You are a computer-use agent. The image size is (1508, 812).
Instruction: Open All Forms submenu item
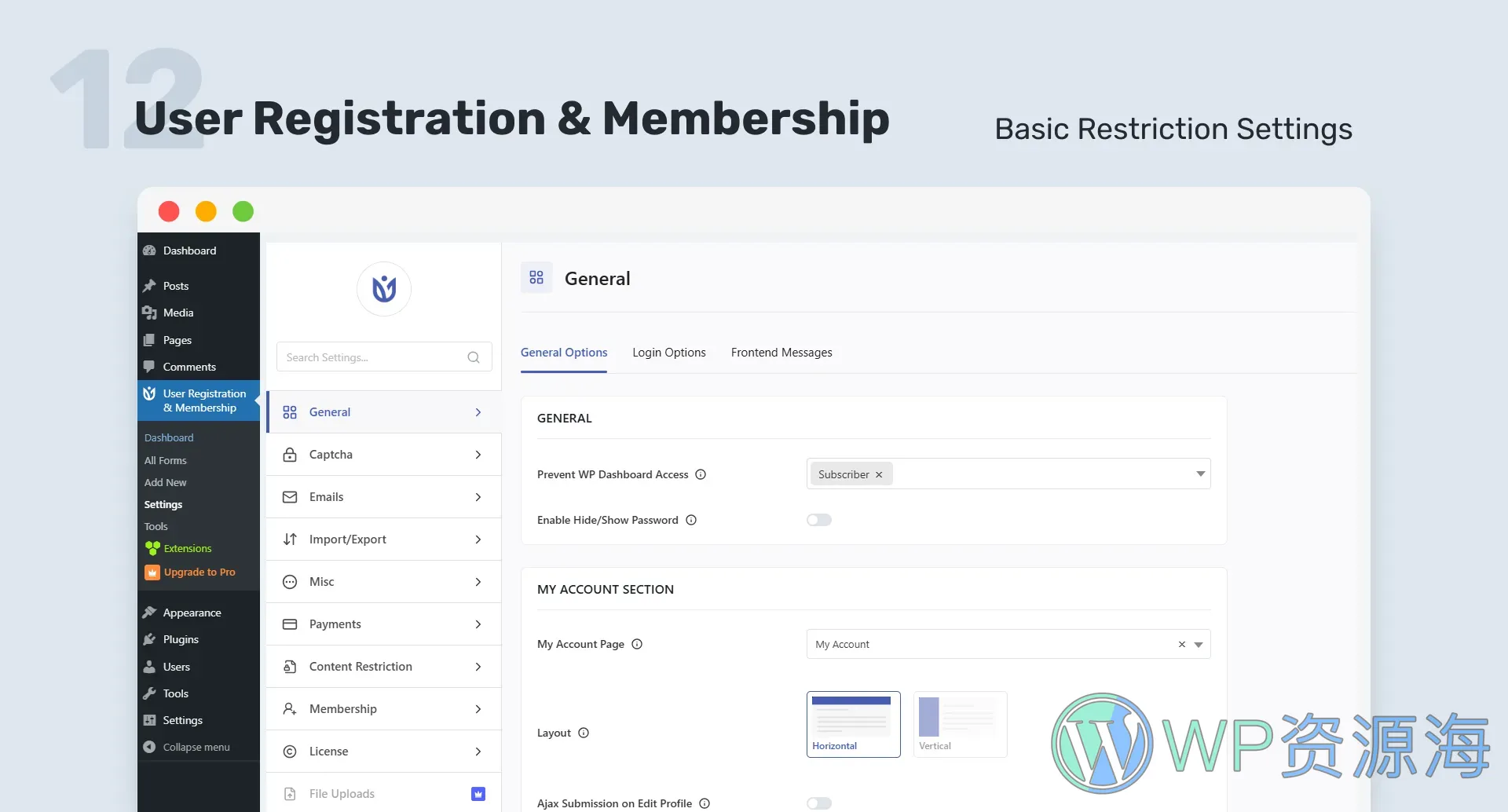166,460
